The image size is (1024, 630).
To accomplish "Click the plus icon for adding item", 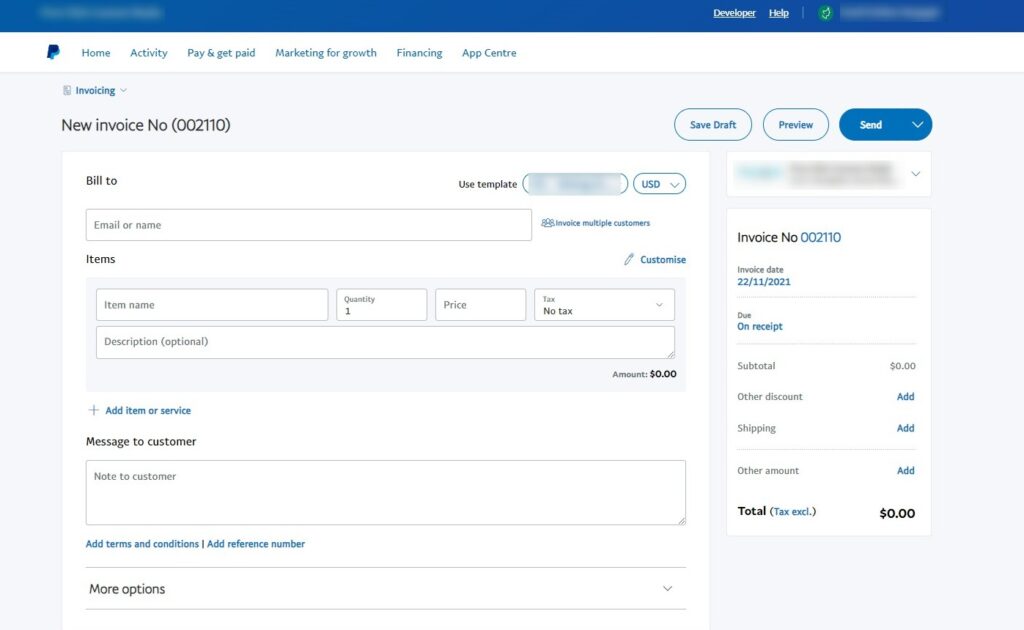I will click(x=93, y=410).
